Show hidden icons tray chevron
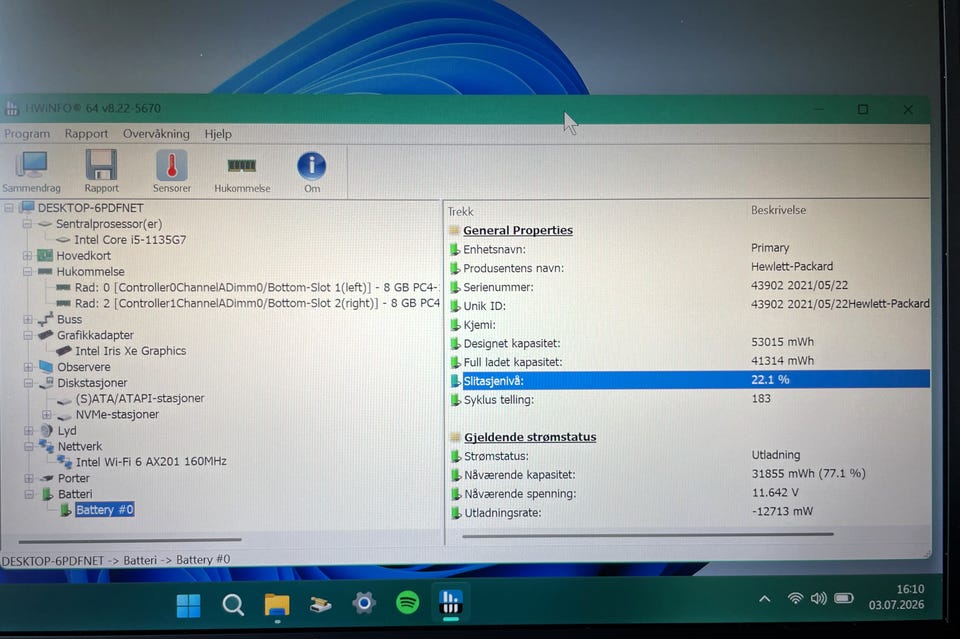960x639 pixels. click(x=765, y=599)
